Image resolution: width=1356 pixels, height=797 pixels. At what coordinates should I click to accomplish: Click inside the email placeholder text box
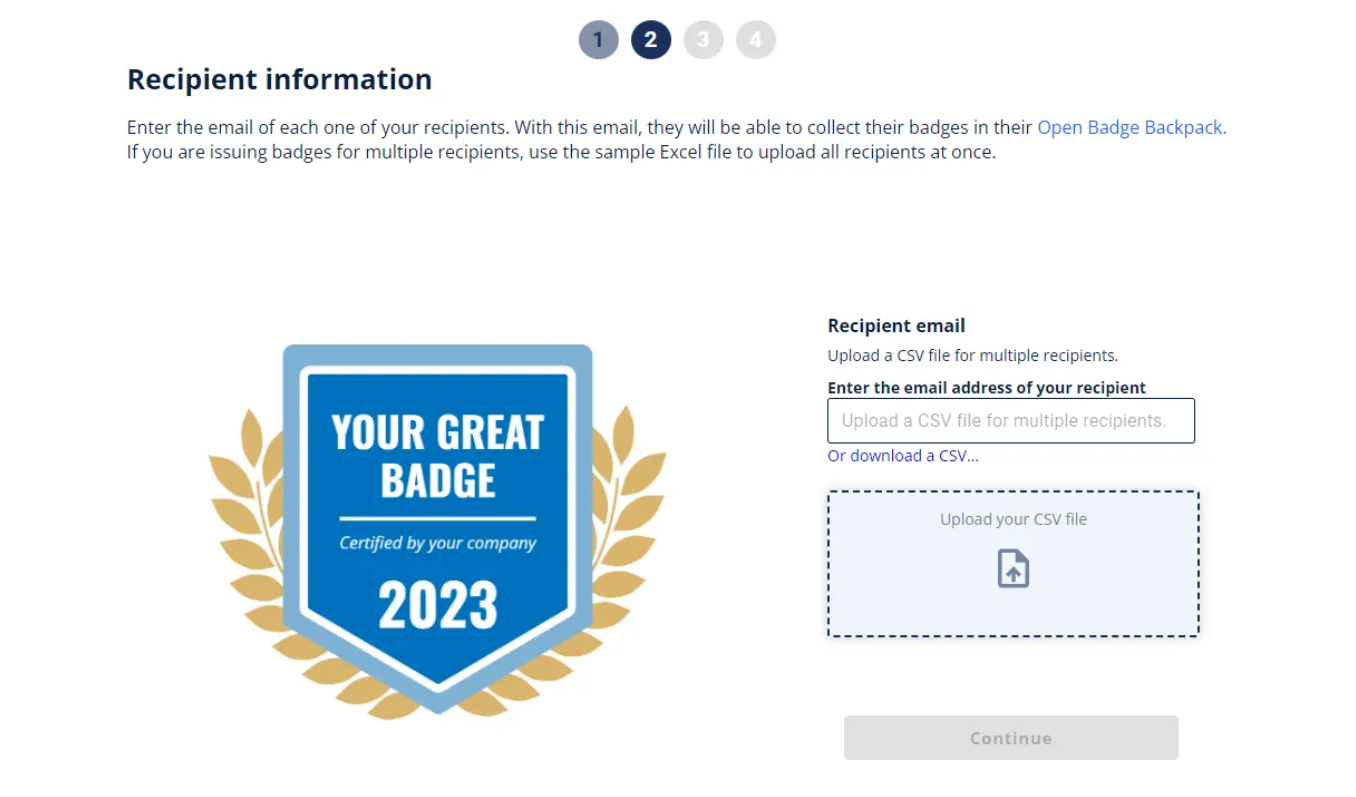coord(1010,420)
